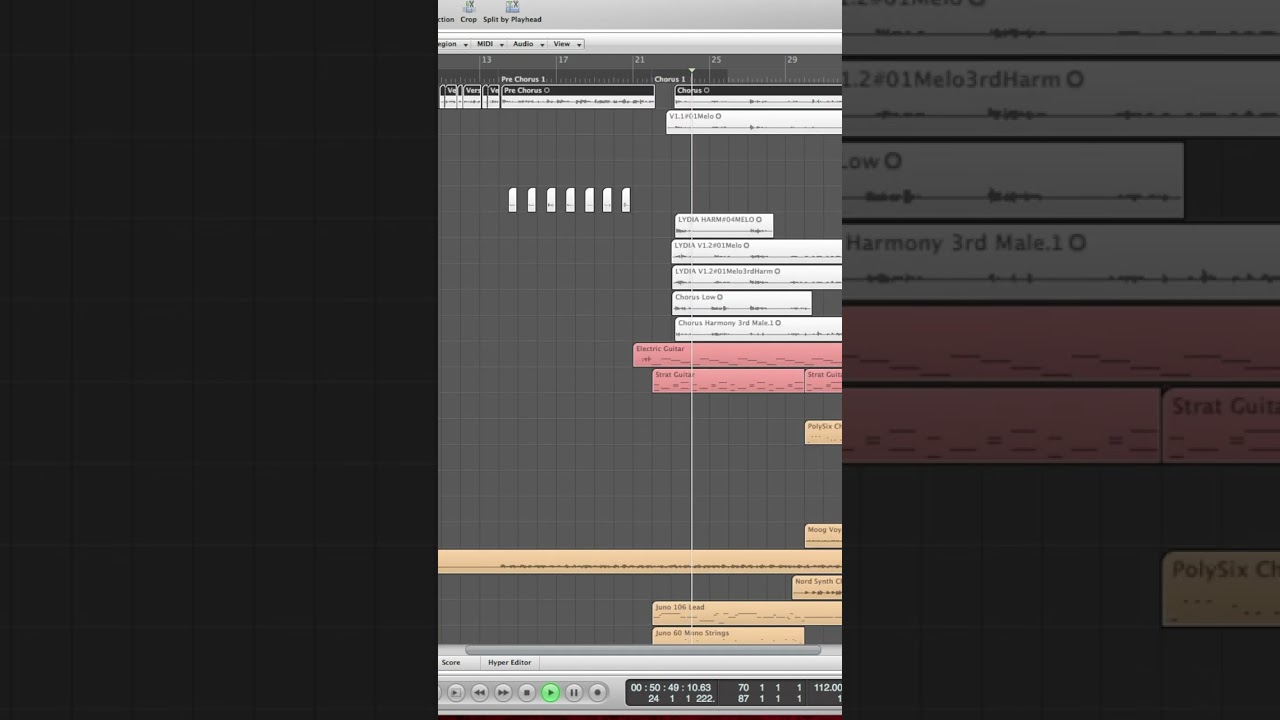1280x720 pixels.
Task: Select Chorus Harmony 3rd Male.1 region
Action: (758, 328)
